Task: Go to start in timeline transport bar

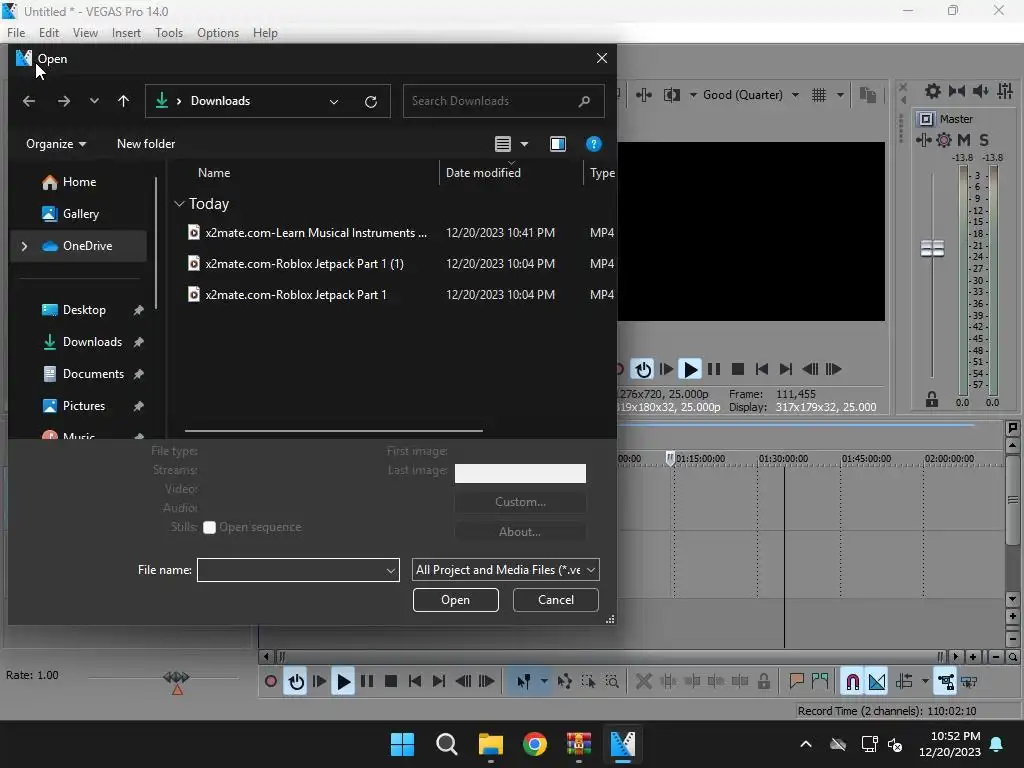Action: pos(415,682)
